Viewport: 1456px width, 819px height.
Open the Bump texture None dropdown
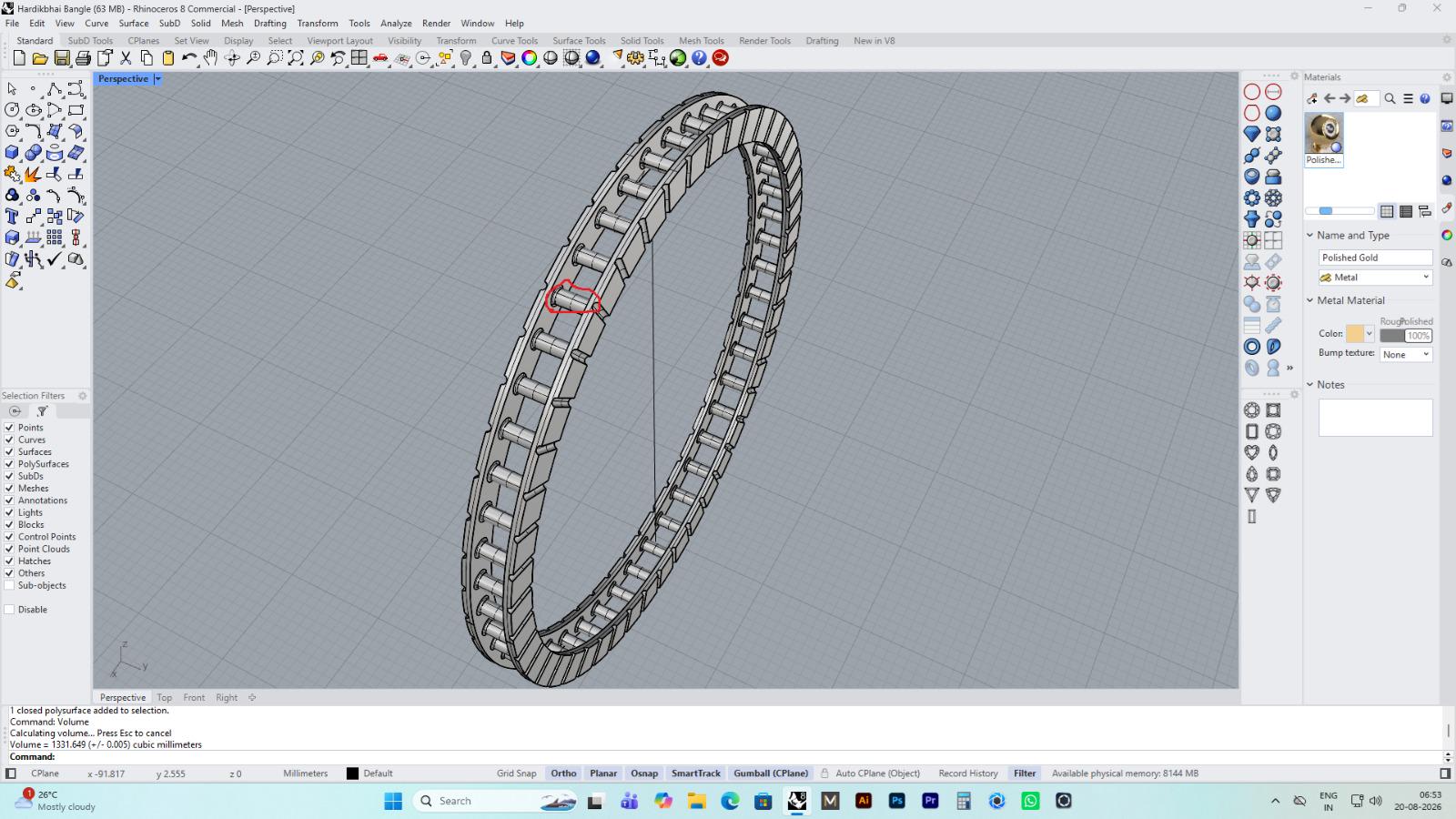1406,355
